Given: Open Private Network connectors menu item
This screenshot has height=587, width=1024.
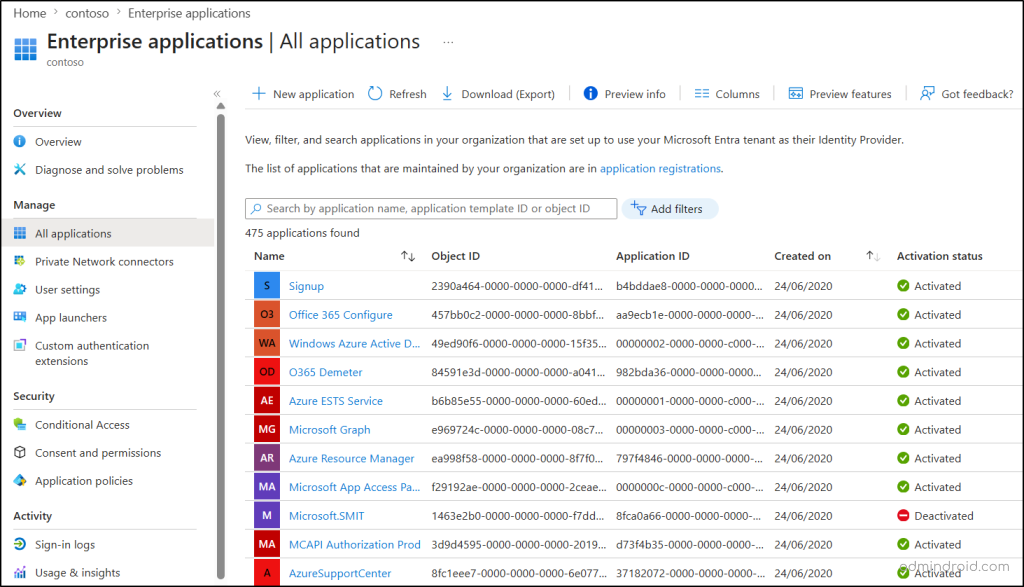Looking at the screenshot, I should [104, 261].
